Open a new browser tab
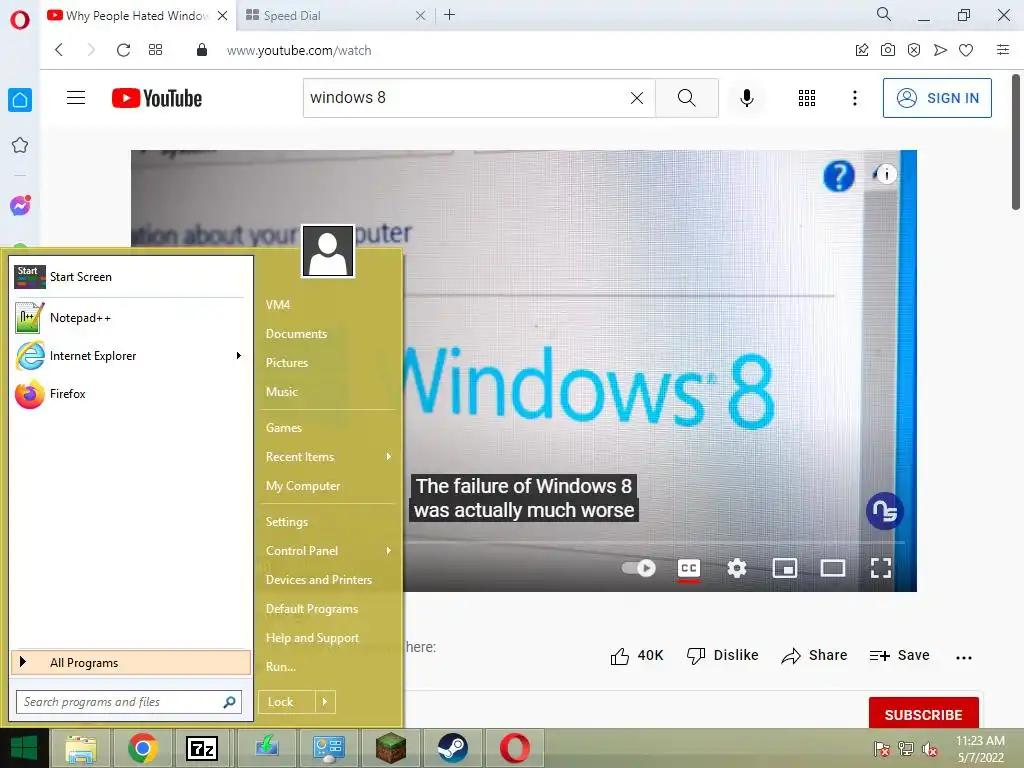1024x768 pixels. [x=449, y=14]
